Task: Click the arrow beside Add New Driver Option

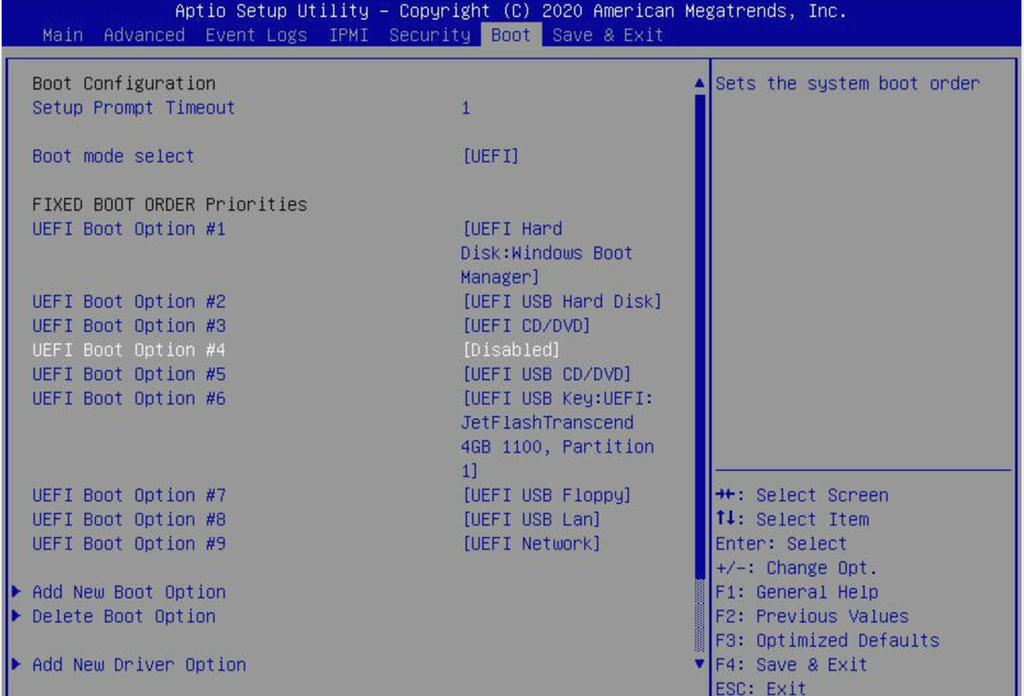Action: click(x=17, y=665)
